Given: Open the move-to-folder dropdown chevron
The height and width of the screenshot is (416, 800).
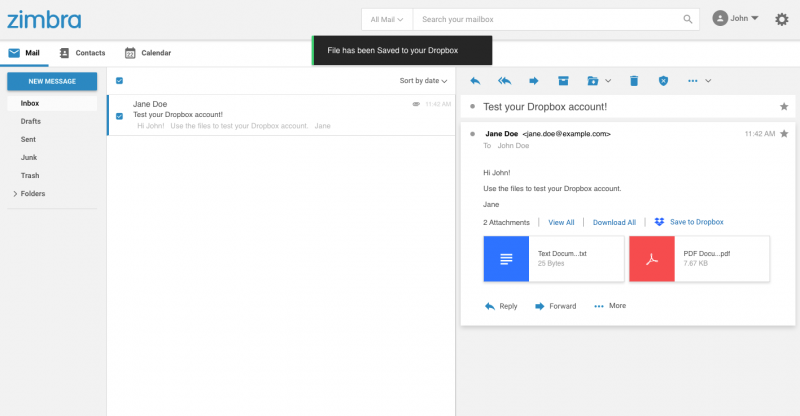Looking at the screenshot, I should [608, 81].
